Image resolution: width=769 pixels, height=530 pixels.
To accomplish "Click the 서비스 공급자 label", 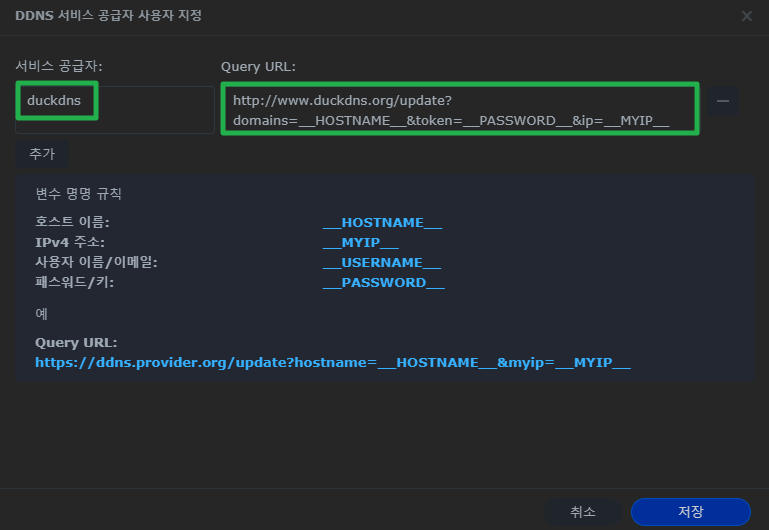I will (x=59, y=66).
